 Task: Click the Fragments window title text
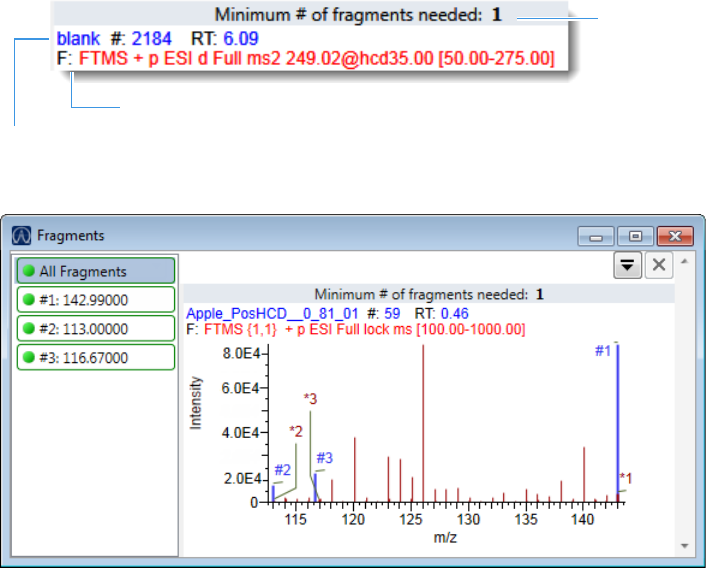point(70,235)
